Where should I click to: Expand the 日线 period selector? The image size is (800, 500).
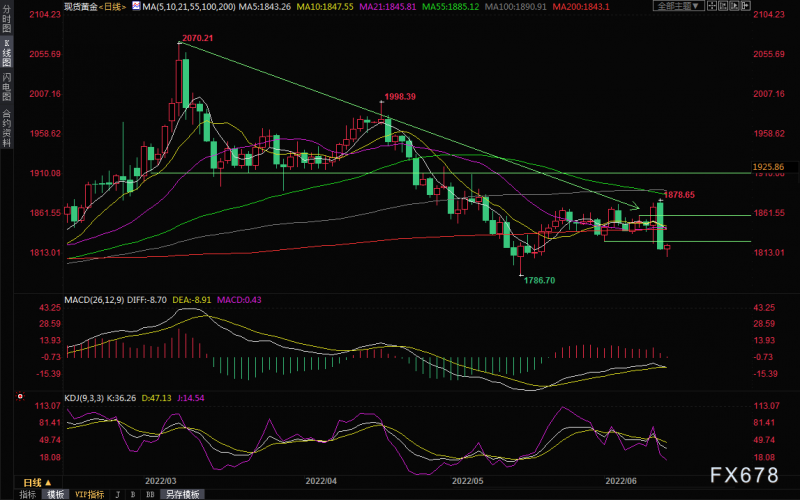[37, 482]
